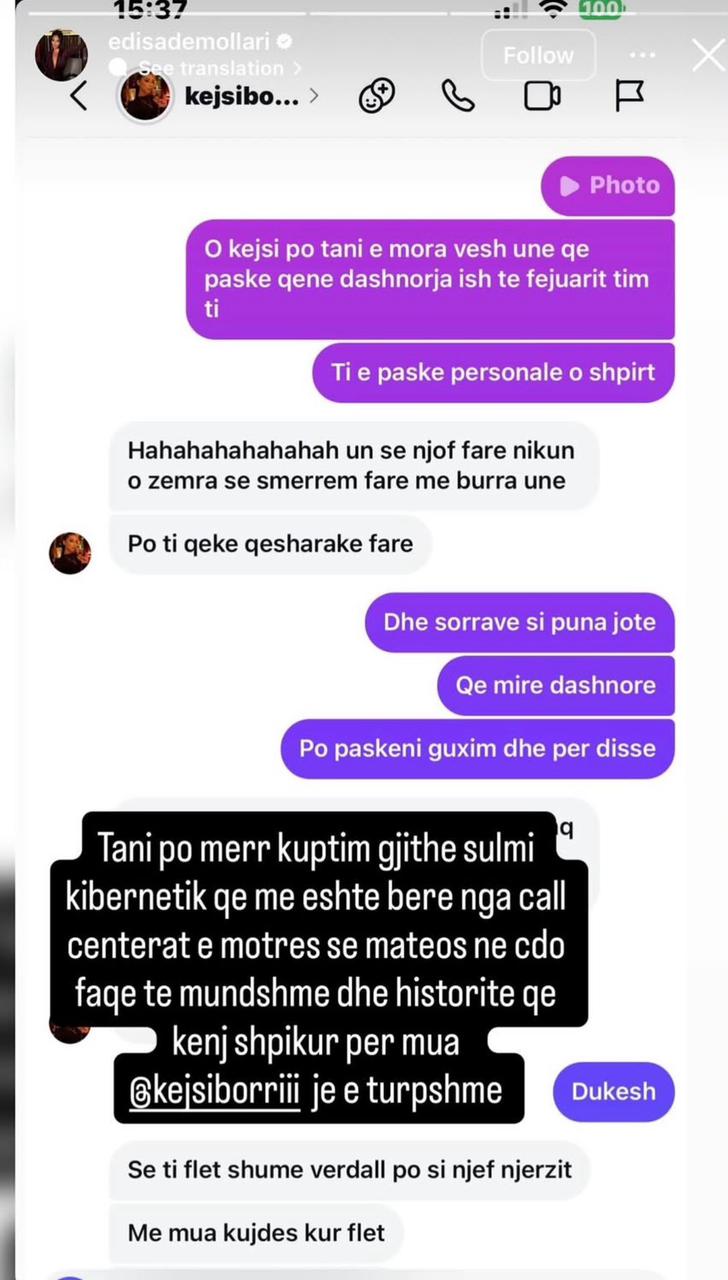The height and width of the screenshot is (1280, 728).
Task: Tap the sender avatar beside 'Po ti qeke' message
Action: click(x=70, y=552)
